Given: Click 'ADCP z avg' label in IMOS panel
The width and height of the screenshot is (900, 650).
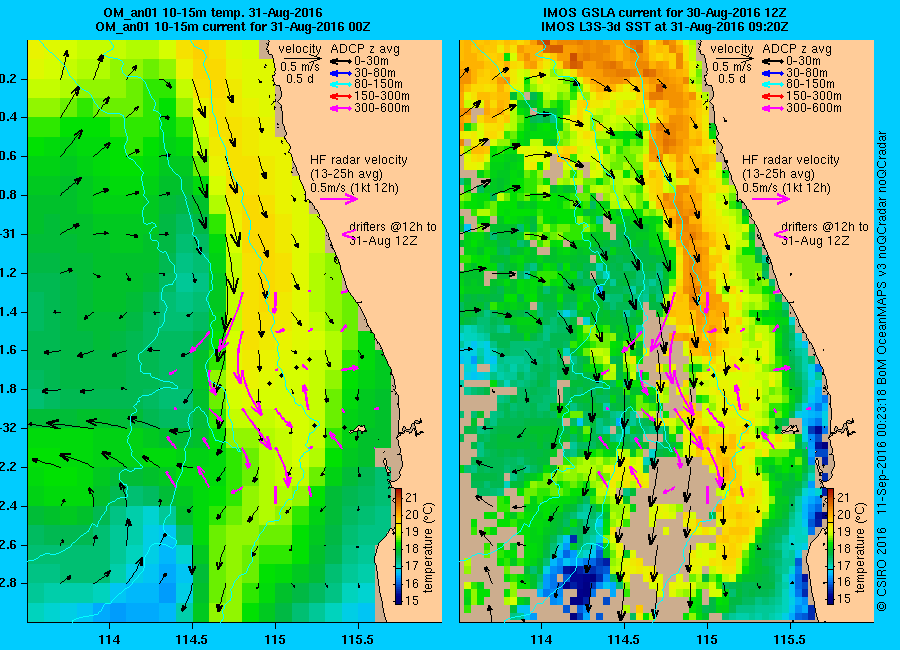Looking at the screenshot, I should point(797,49).
